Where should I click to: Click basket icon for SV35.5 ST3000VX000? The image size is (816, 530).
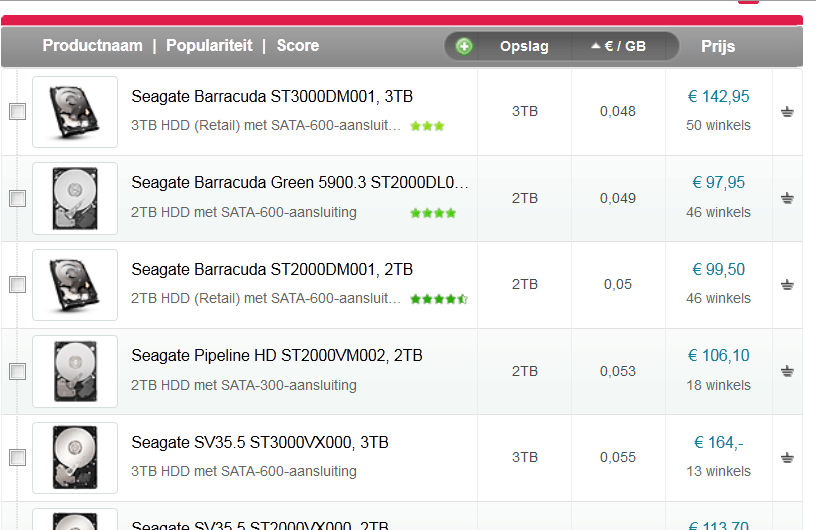(787, 458)
